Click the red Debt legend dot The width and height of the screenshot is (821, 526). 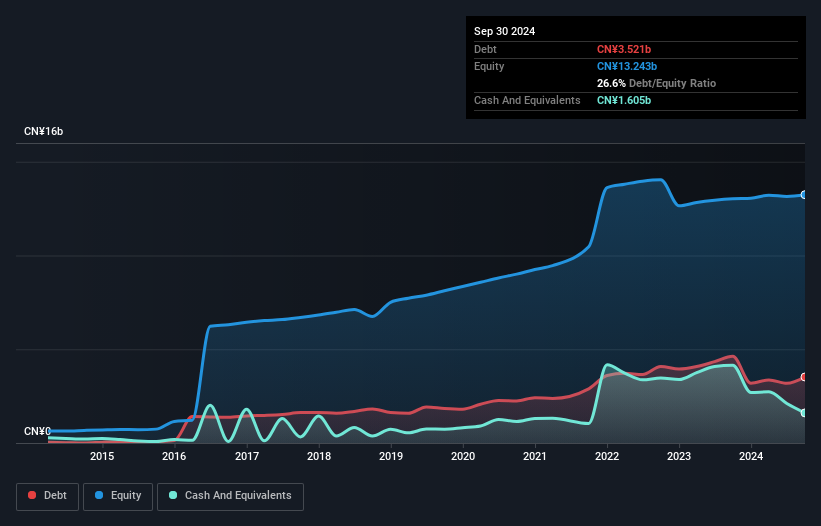click(32, 495)
